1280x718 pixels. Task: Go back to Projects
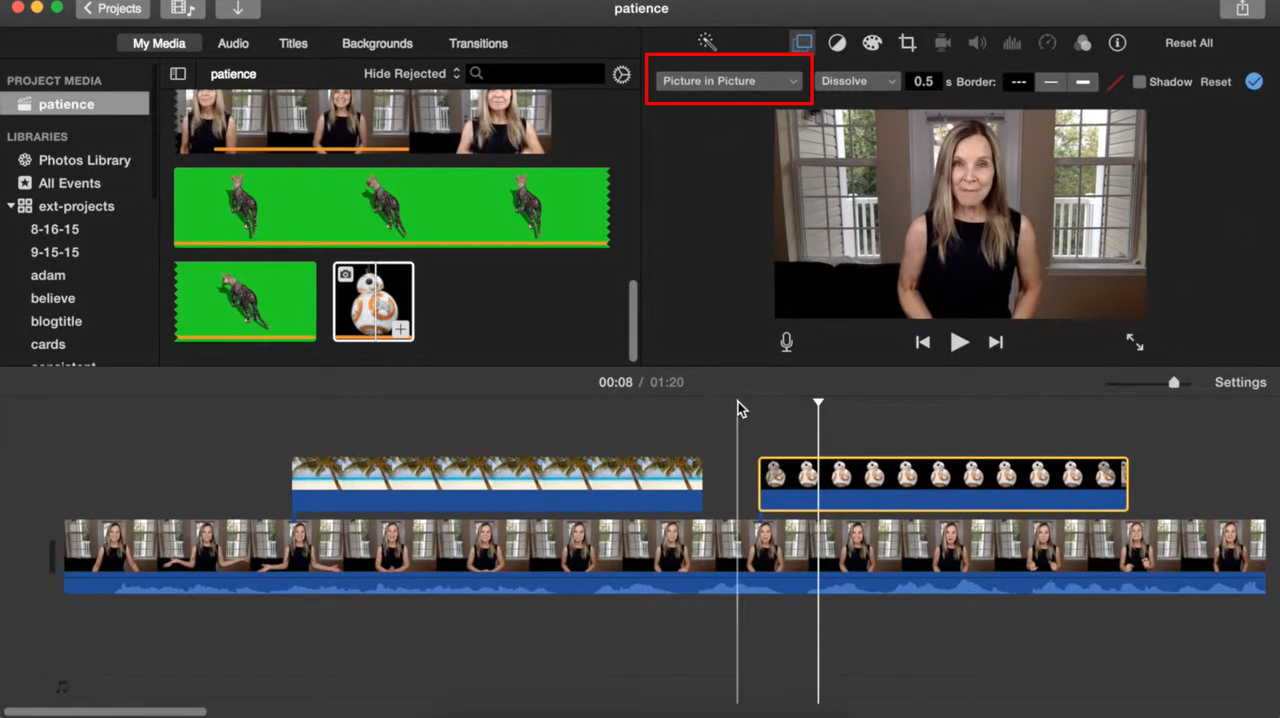click(x=113, y=9)
